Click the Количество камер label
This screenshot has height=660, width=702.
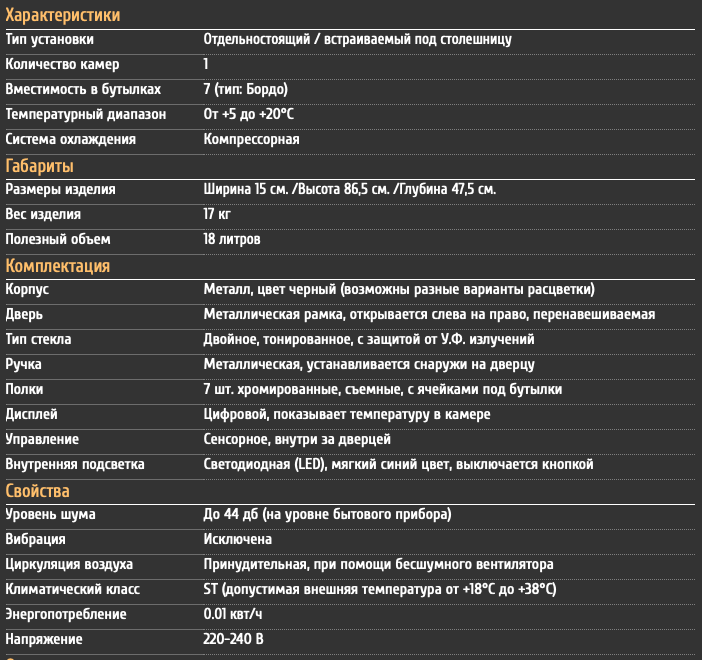coord(62,64)
